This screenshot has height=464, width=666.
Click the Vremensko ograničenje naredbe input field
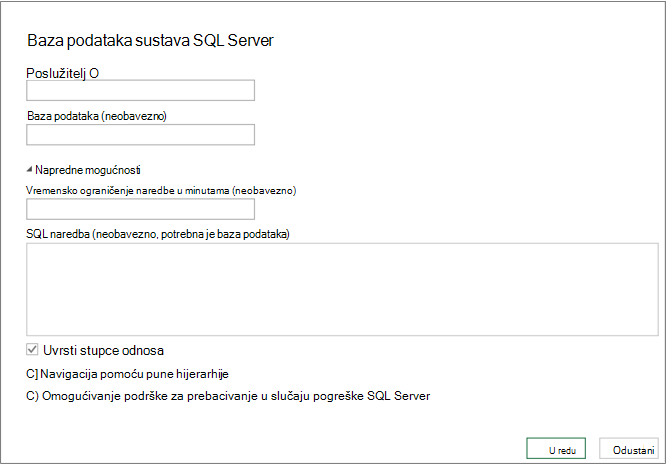click(x=141, y=209)
